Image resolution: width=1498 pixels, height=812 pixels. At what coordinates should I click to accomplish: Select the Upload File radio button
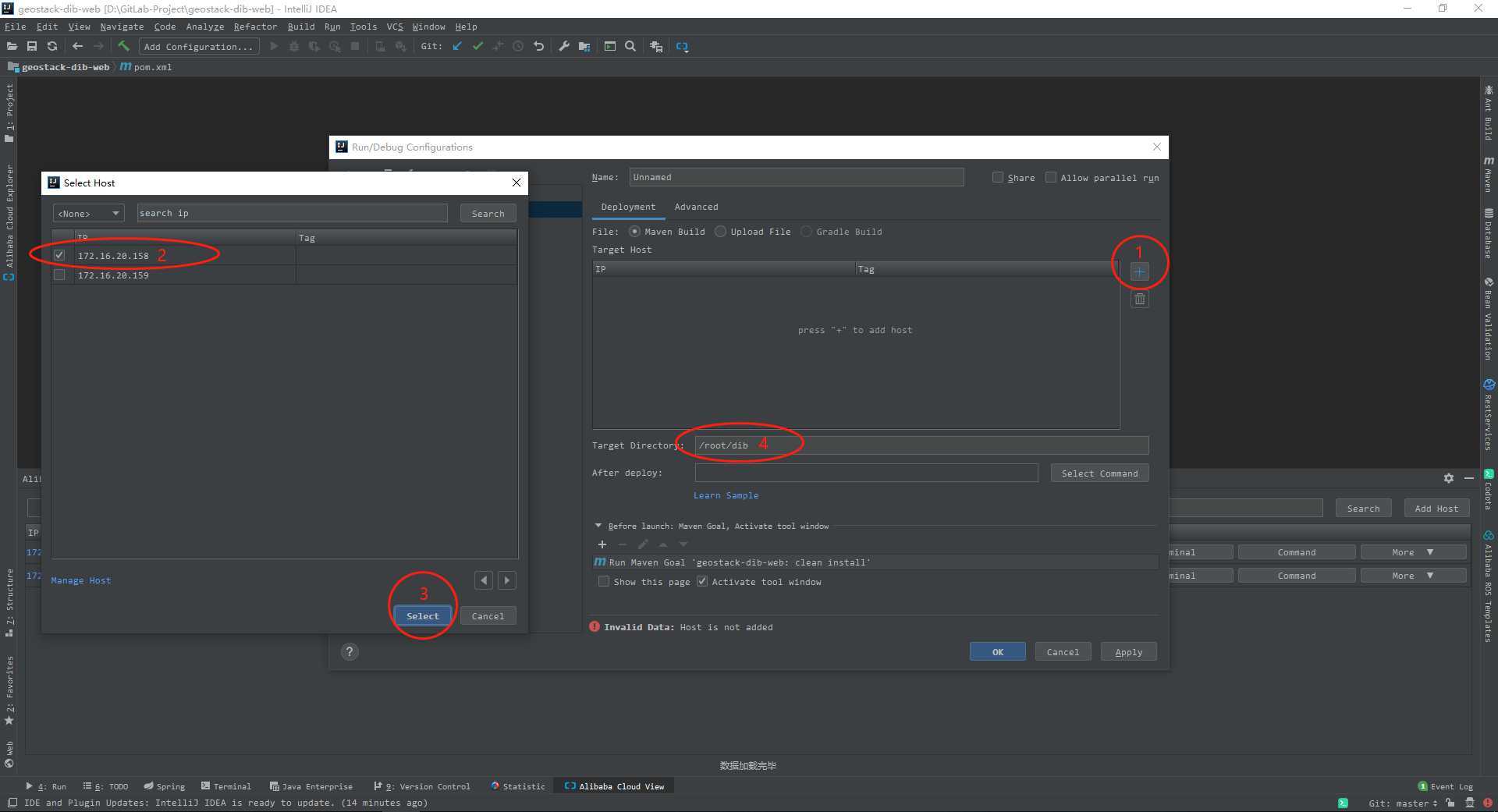point(720,232)
